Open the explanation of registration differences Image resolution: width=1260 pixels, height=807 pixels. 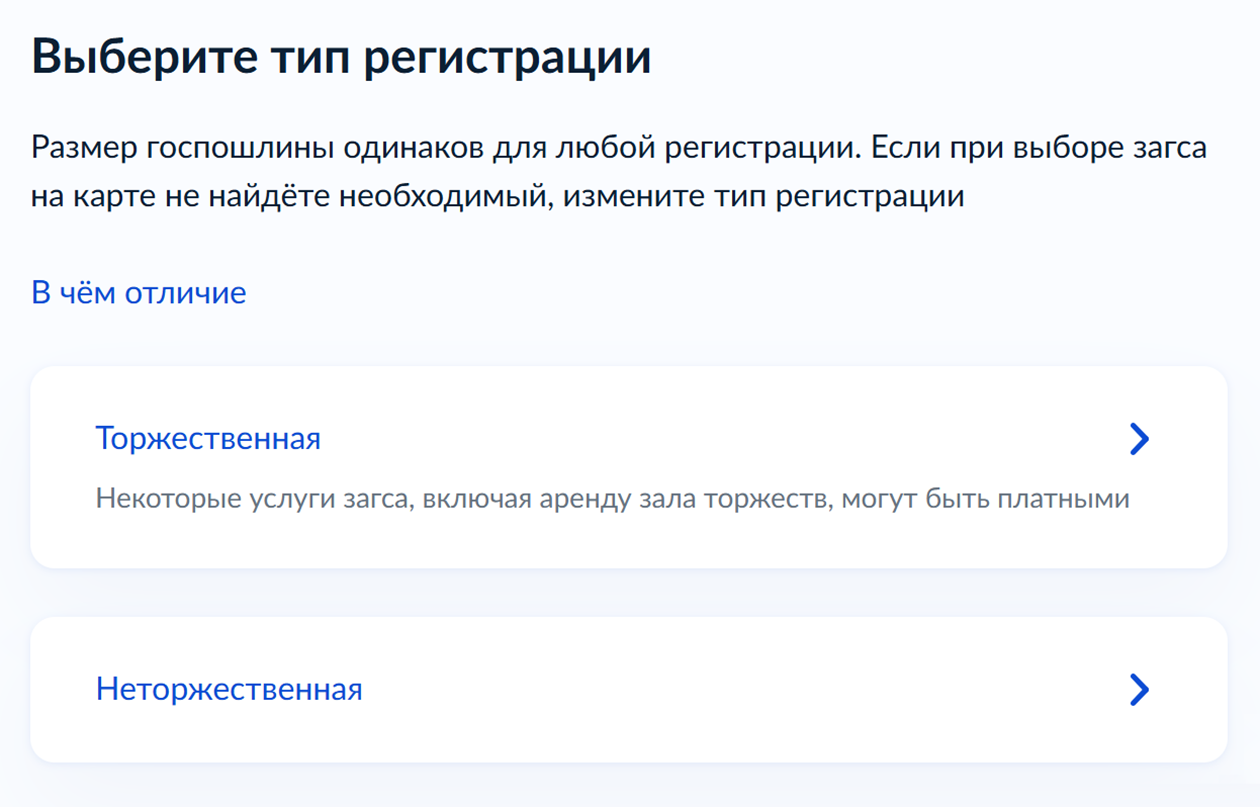pyautogui.click(x=138, y=292)
